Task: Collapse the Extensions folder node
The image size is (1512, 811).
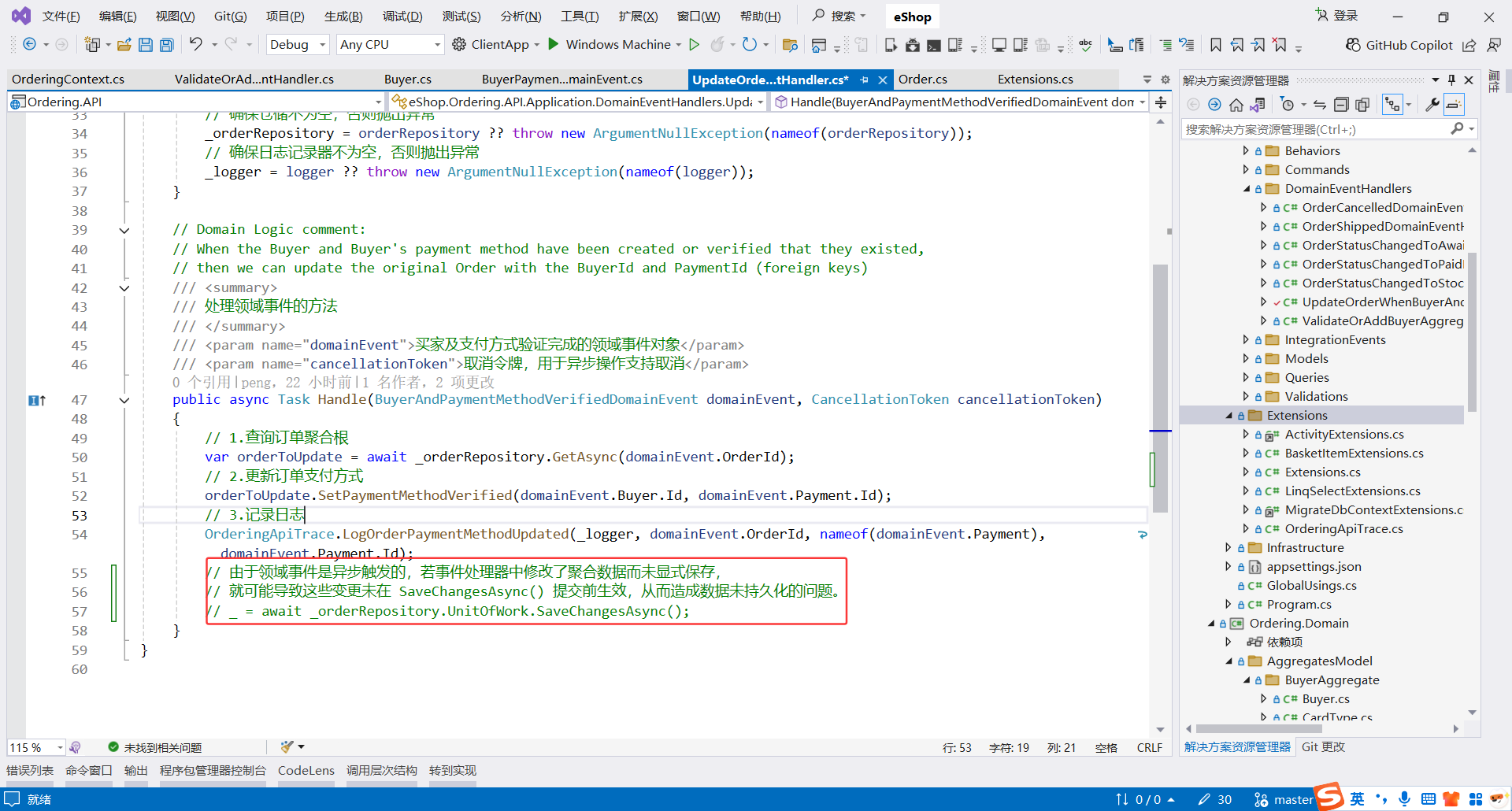Action: tap(1228, 416)
